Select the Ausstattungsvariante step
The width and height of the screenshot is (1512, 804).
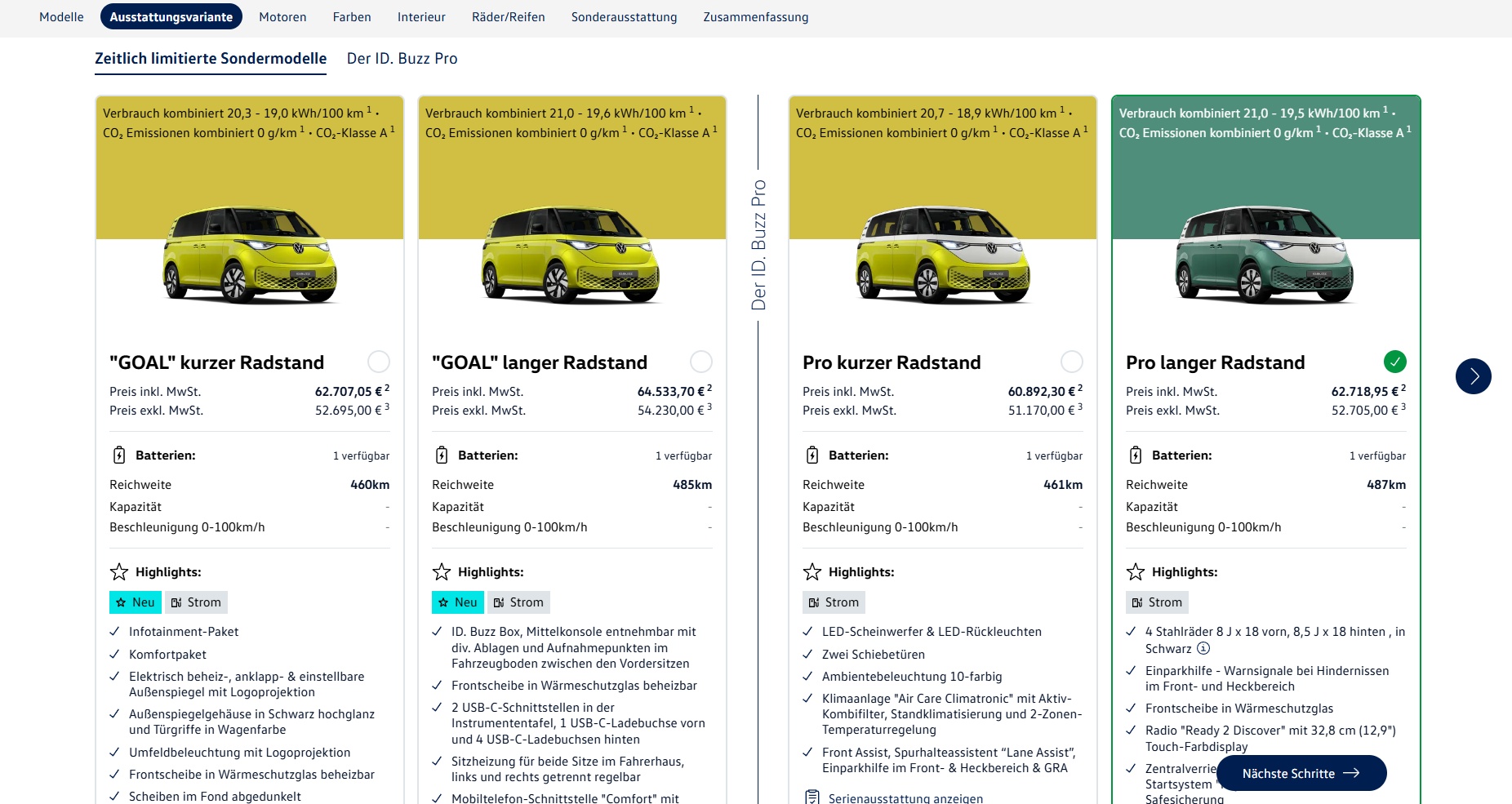click(x=171, y=17)
